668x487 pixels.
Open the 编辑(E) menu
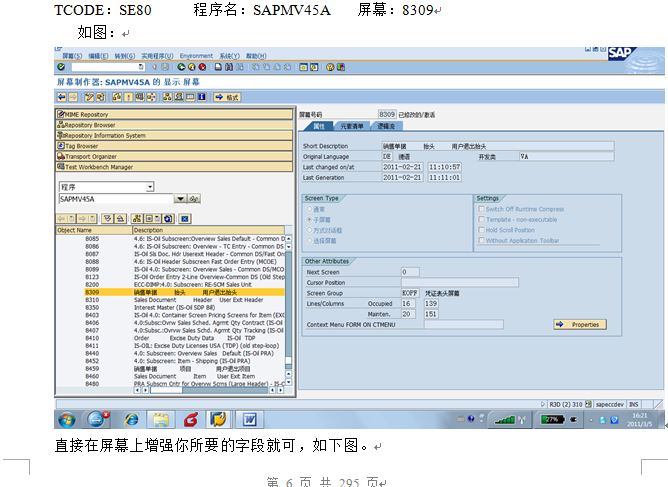point(98,56)
